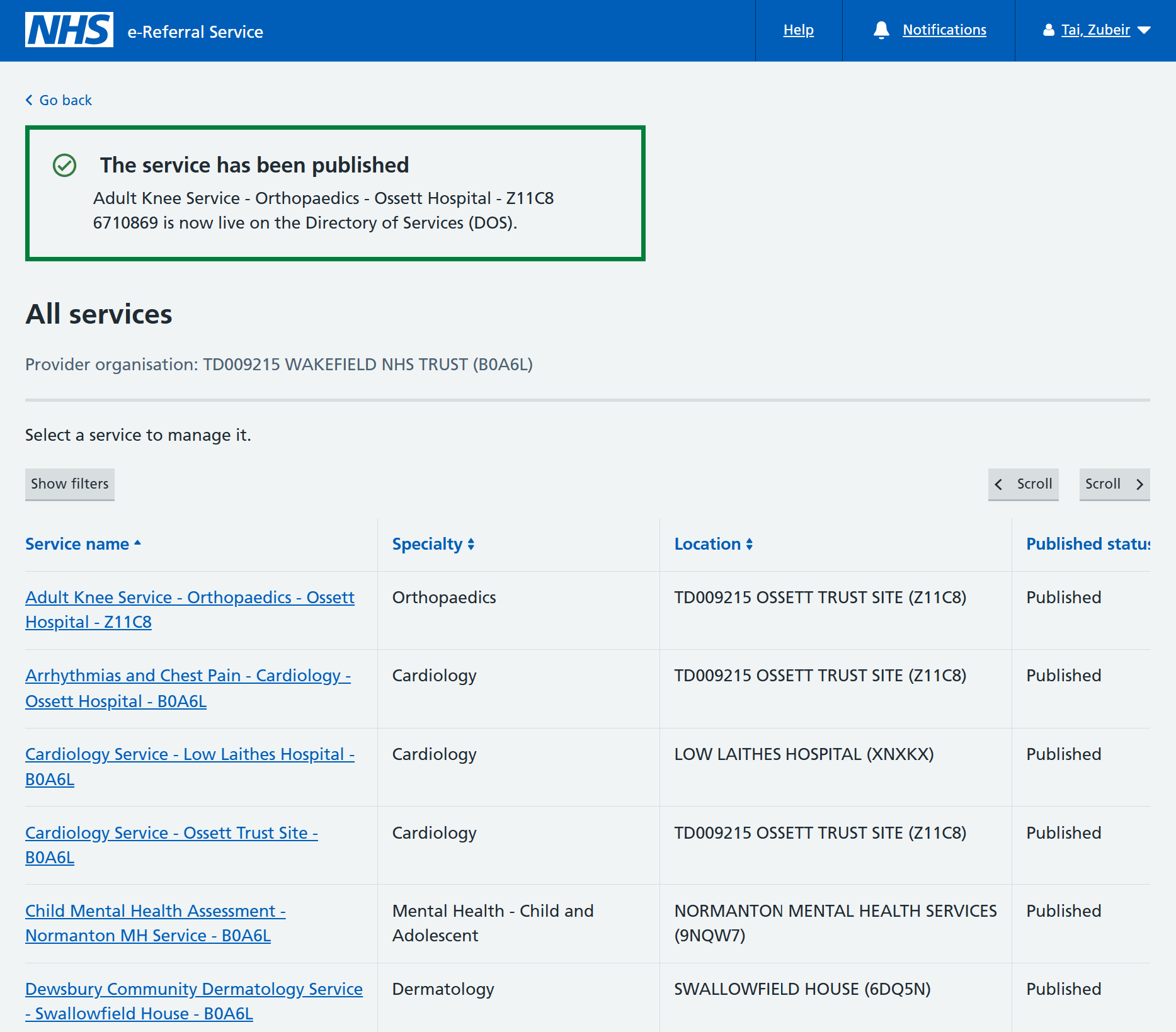
Task: Open the Help link
Action: [x=799, y=30]
